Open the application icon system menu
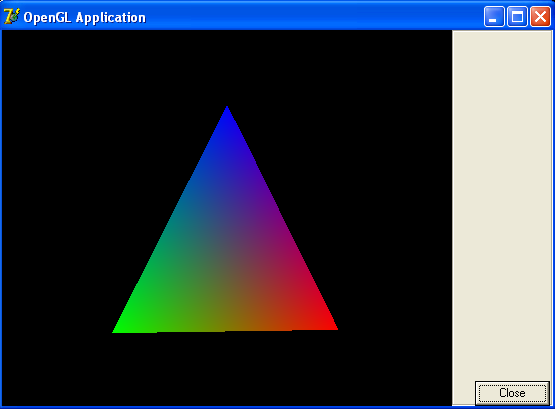 (11, 16)
